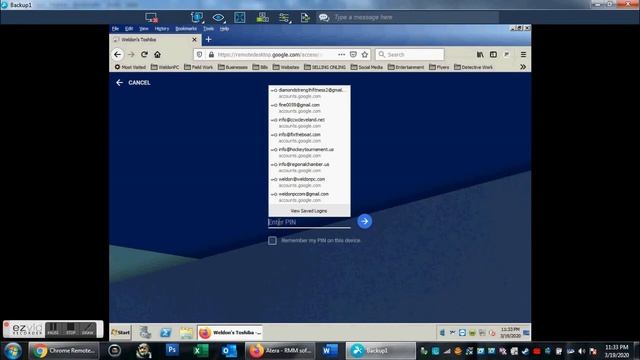Open Word from the taskbar

330,351
